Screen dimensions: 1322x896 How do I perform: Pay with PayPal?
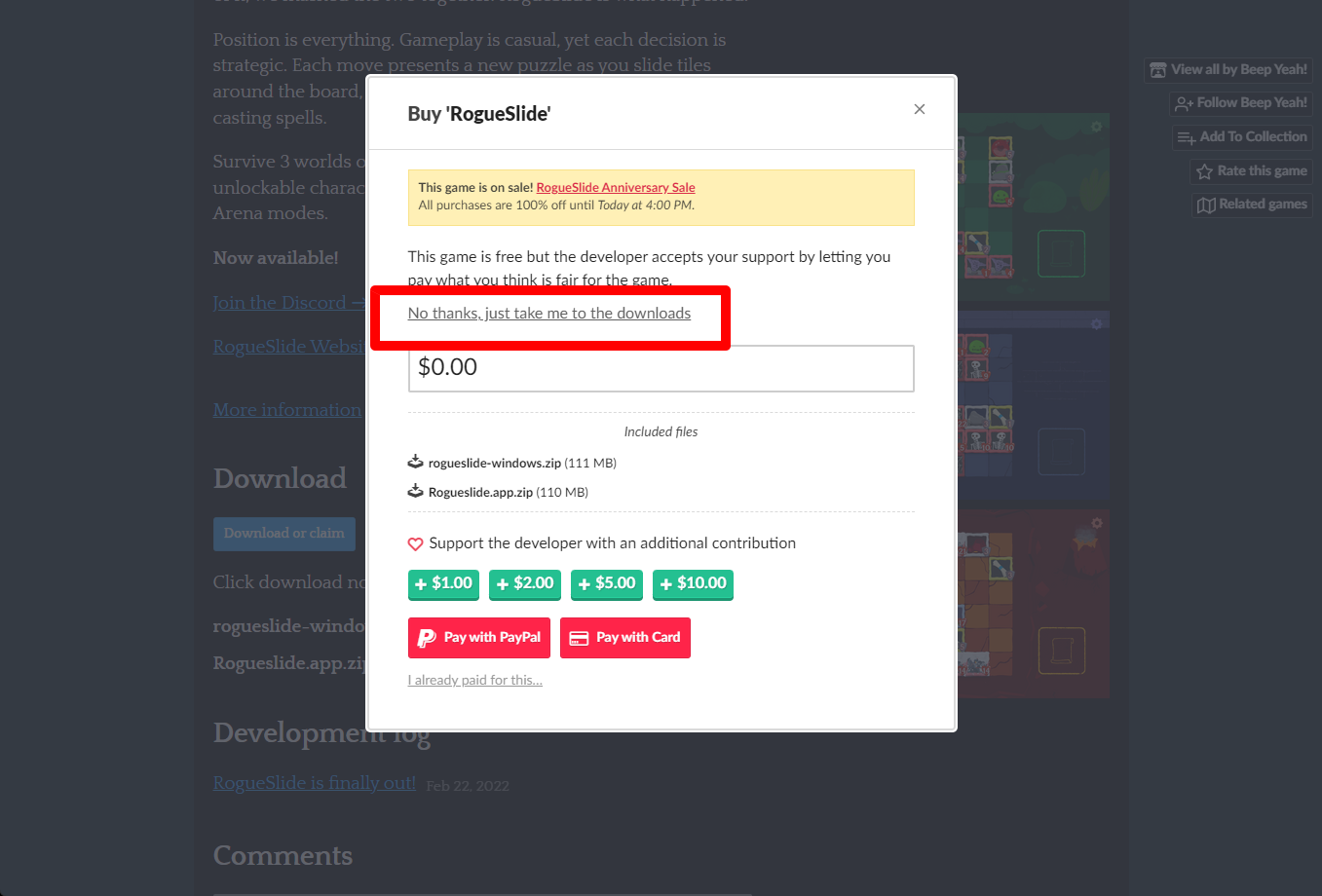point(479,638)
